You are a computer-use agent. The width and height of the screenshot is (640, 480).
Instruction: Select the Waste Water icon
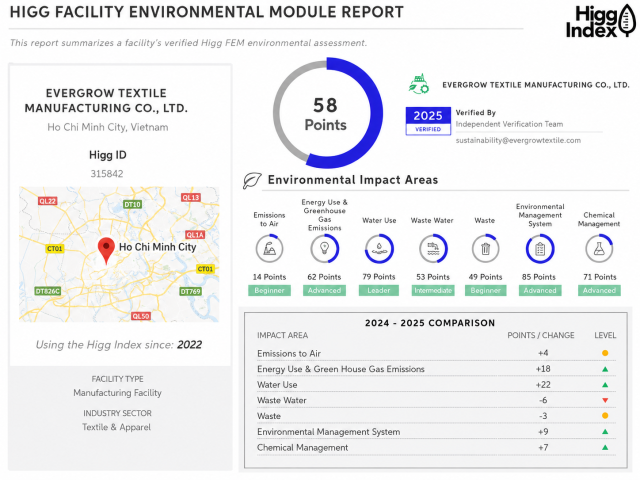click(433, 249)
